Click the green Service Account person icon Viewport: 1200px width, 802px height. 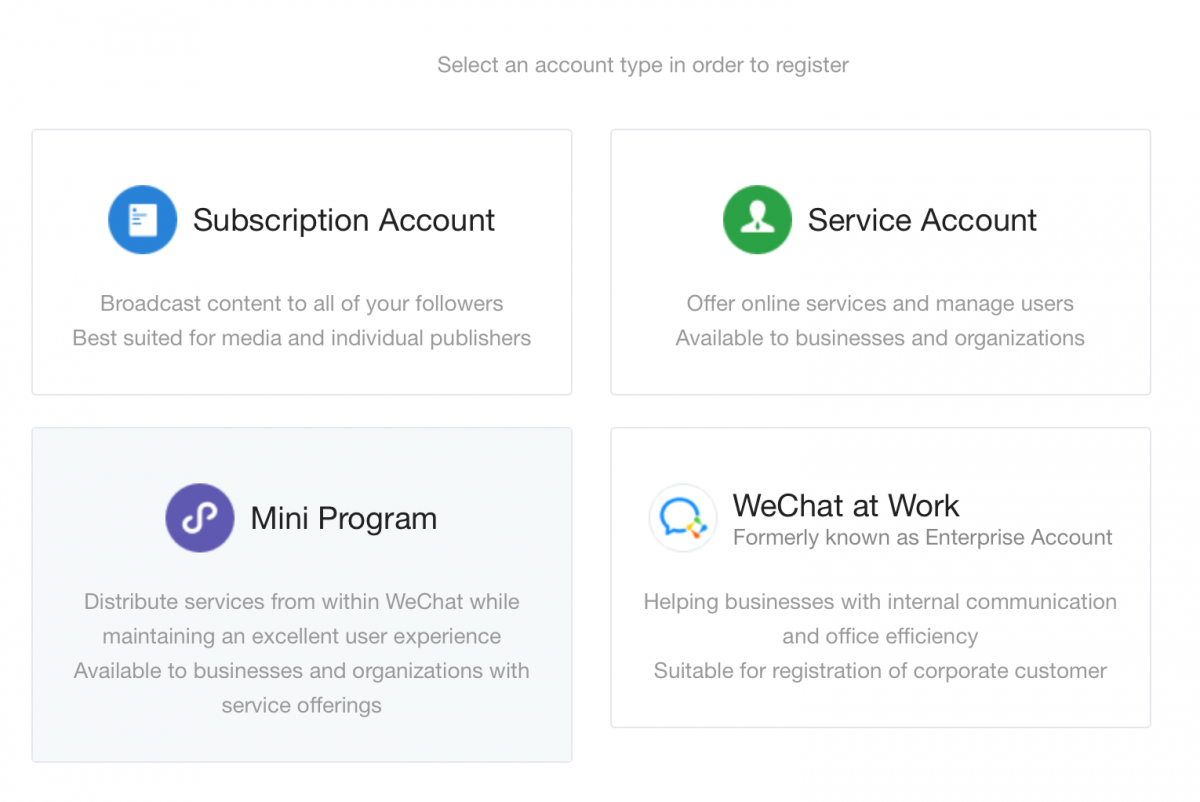click(x=757, y=220)
